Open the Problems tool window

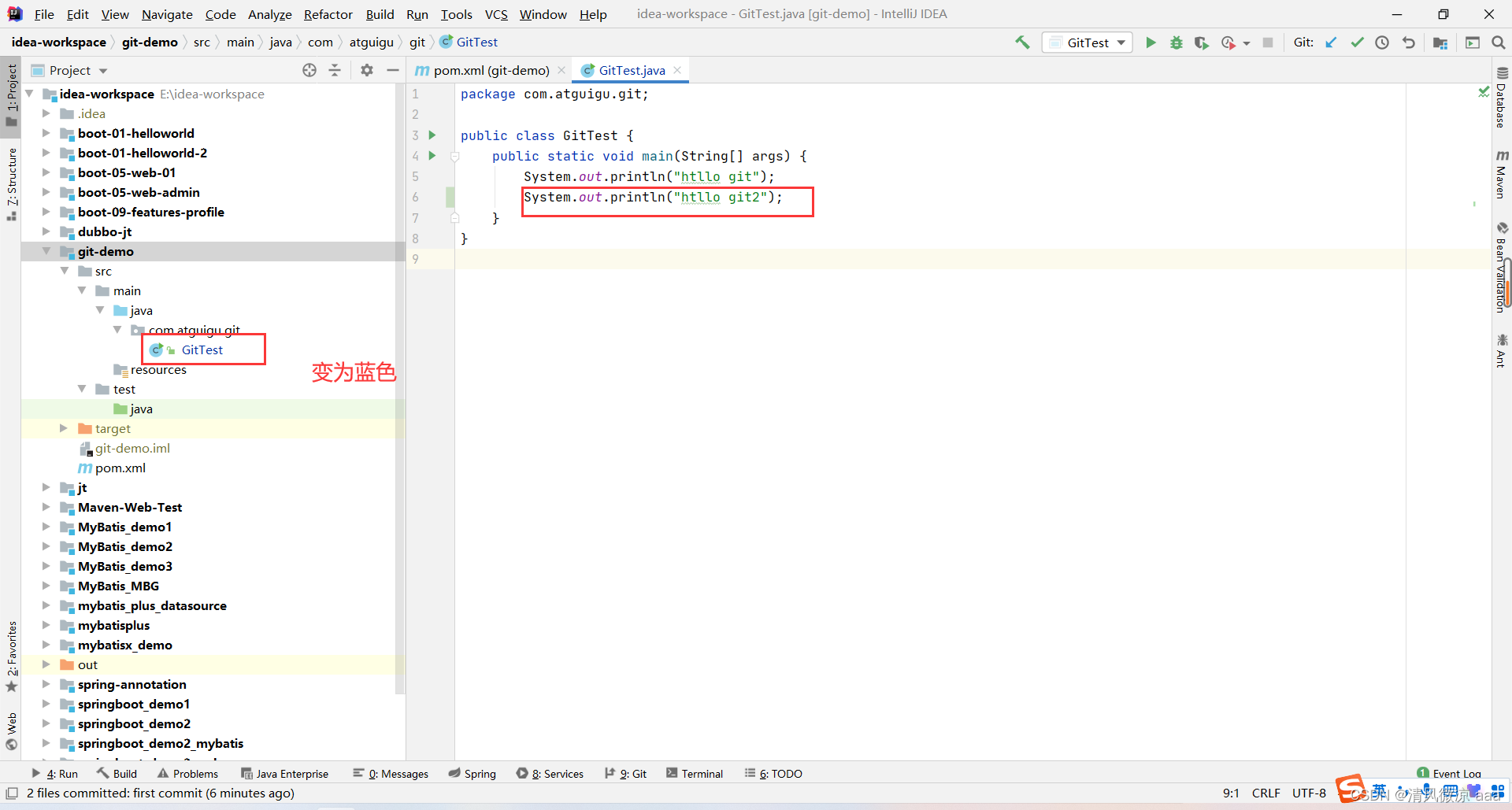pos(187,774)
